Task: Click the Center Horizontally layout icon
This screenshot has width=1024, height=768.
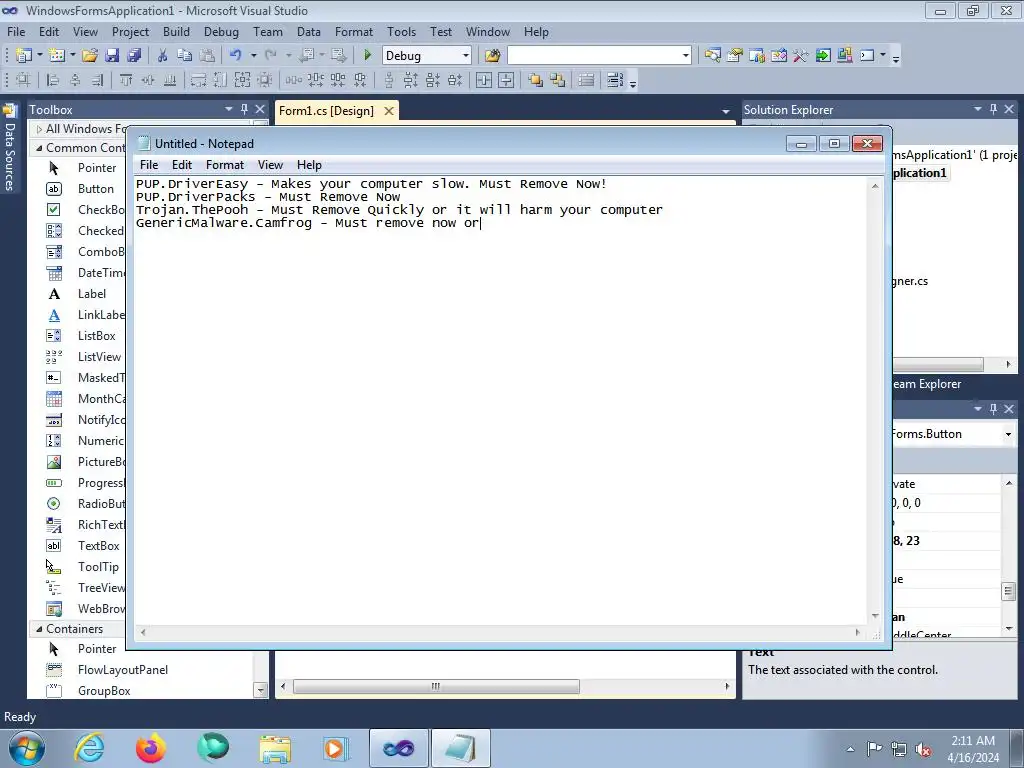Action: click(484, 80)
